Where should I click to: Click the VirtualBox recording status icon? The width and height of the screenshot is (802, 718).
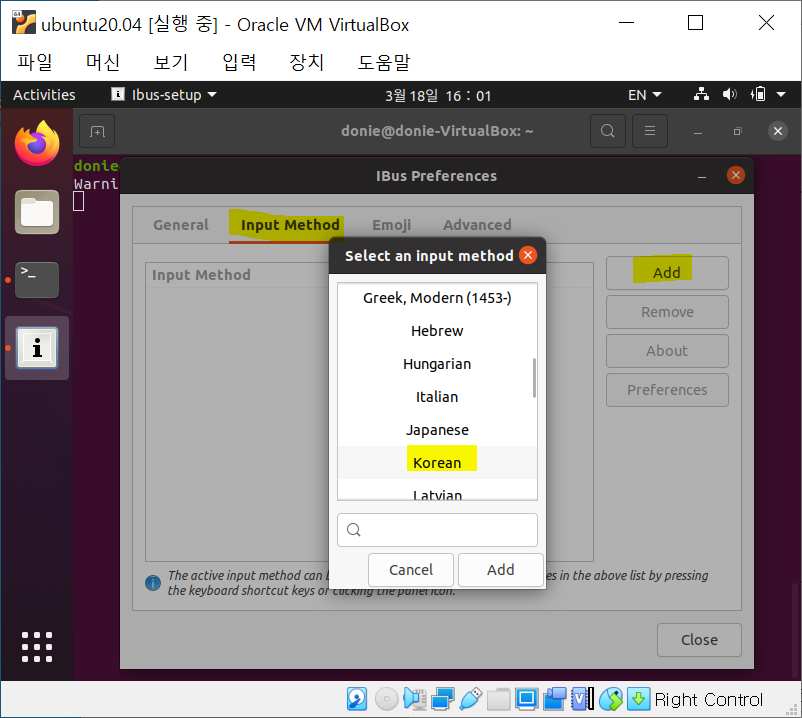tap(555, 699)
